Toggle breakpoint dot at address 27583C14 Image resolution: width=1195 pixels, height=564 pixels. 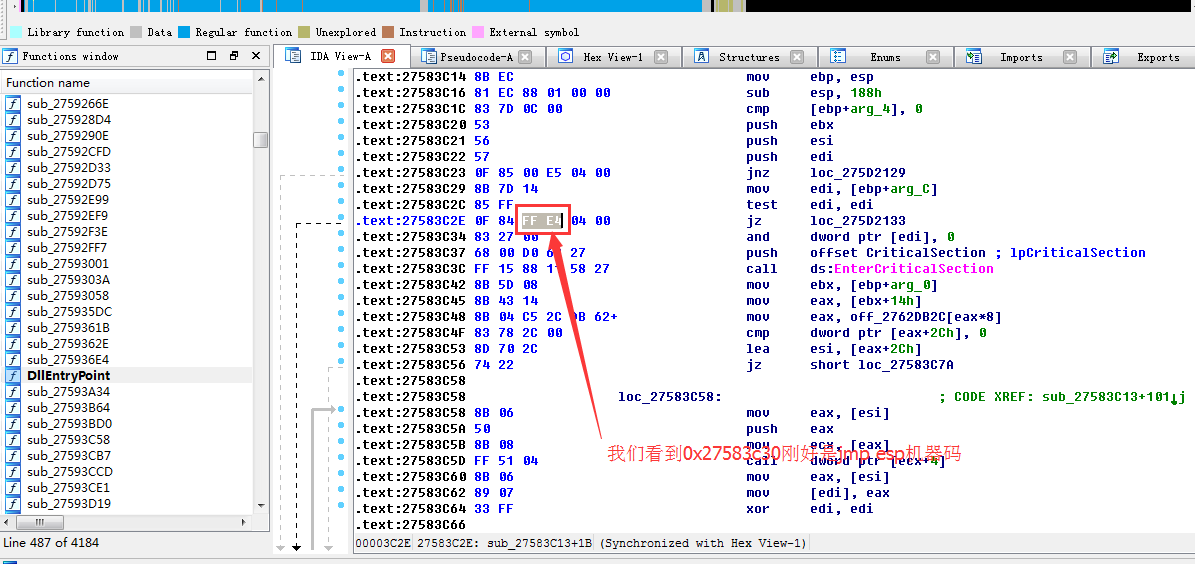341,76
